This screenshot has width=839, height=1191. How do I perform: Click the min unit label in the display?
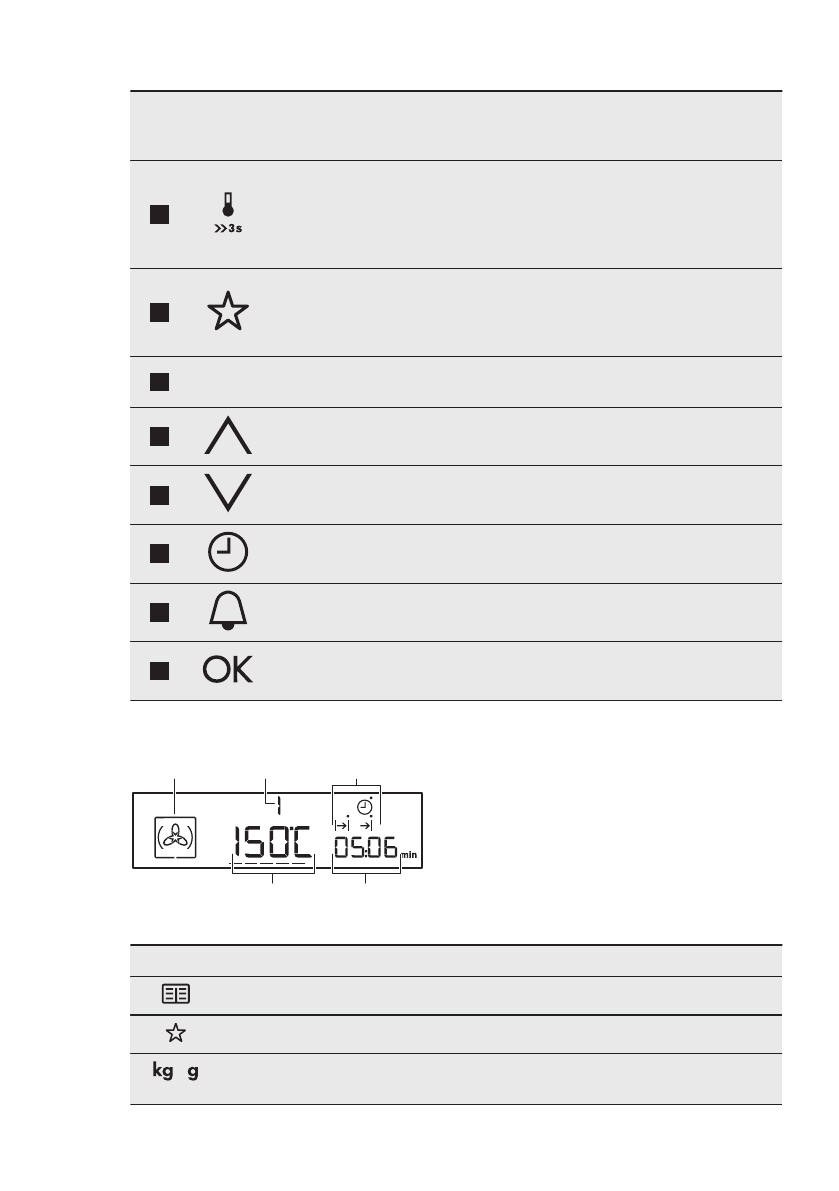(408, 857)
